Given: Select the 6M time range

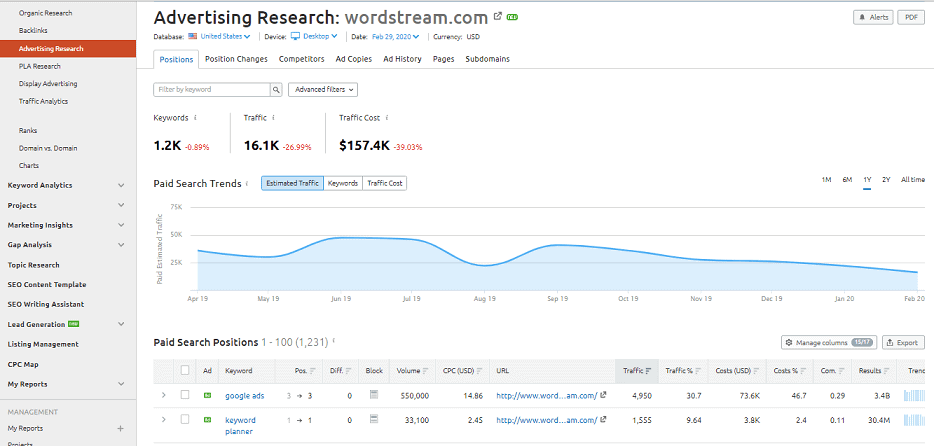Looking at the screenshot, I should [x=846, y=180].
